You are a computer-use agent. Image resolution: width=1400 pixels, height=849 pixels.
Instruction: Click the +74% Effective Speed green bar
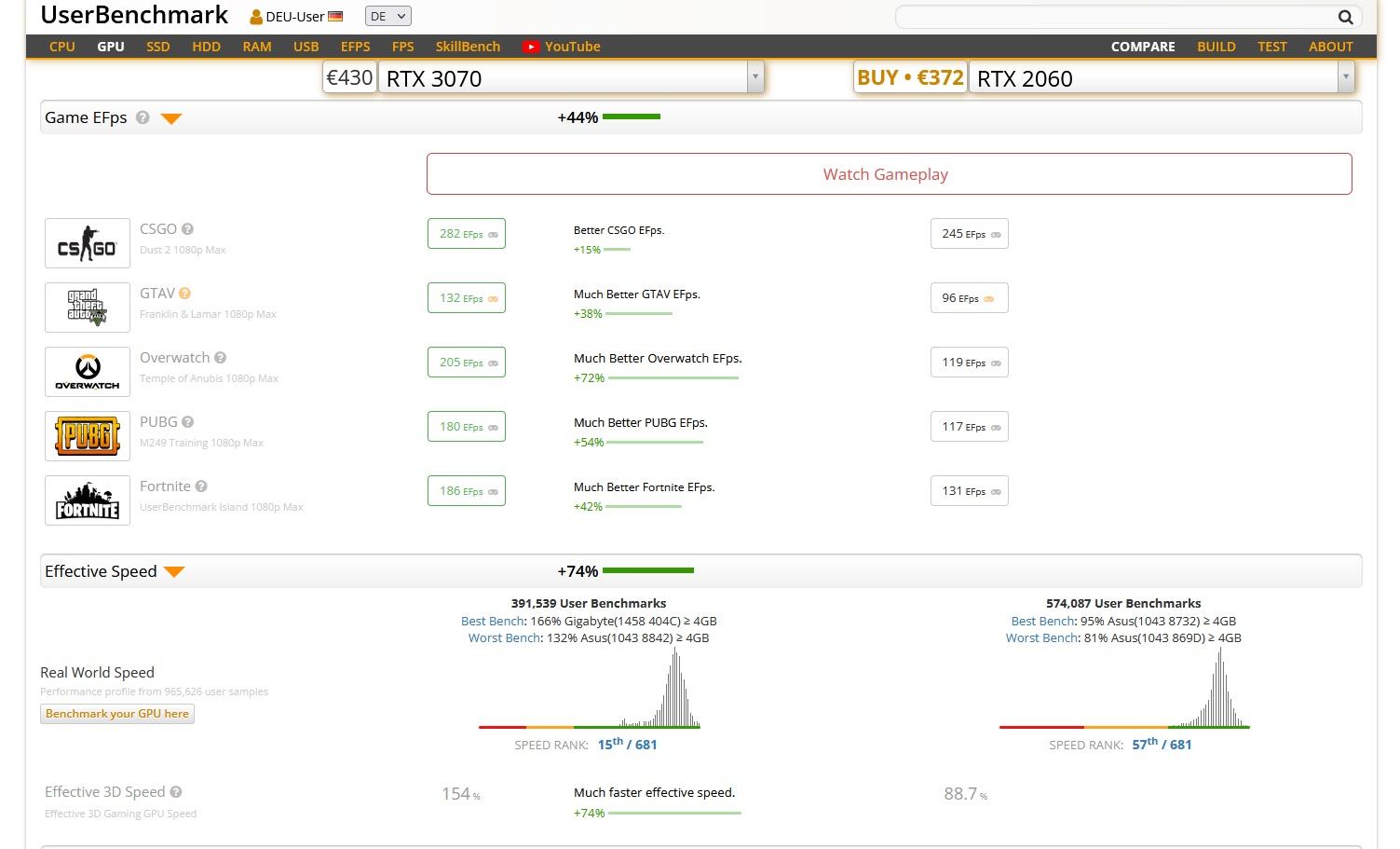648,570
